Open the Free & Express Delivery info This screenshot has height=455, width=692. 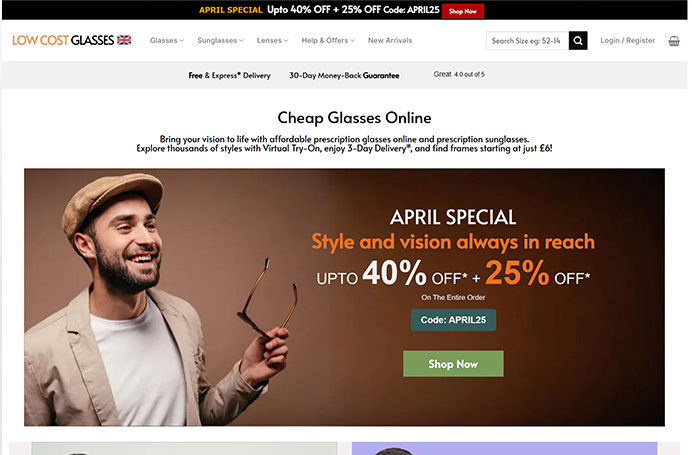tap(229, 75)
